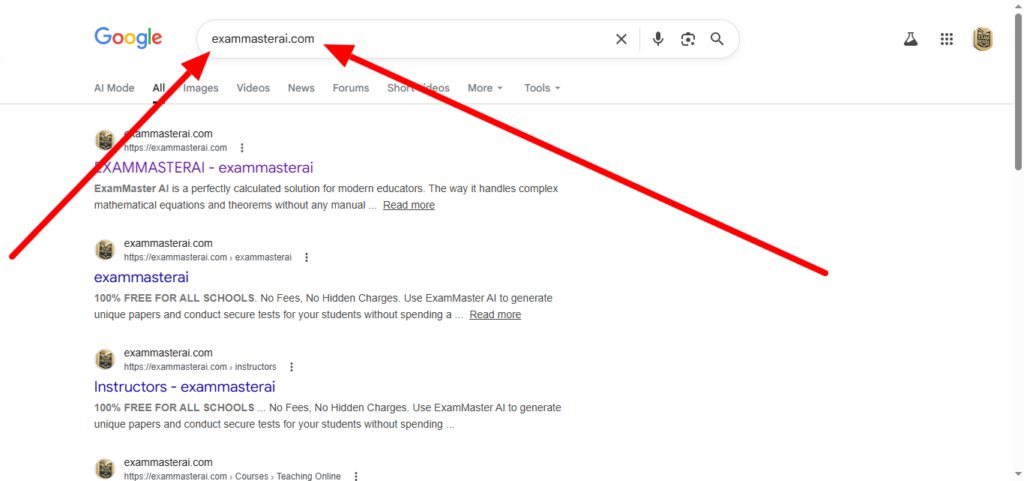1024x481 pixels.
Task: Click Read more on first result
Action: 409,205
